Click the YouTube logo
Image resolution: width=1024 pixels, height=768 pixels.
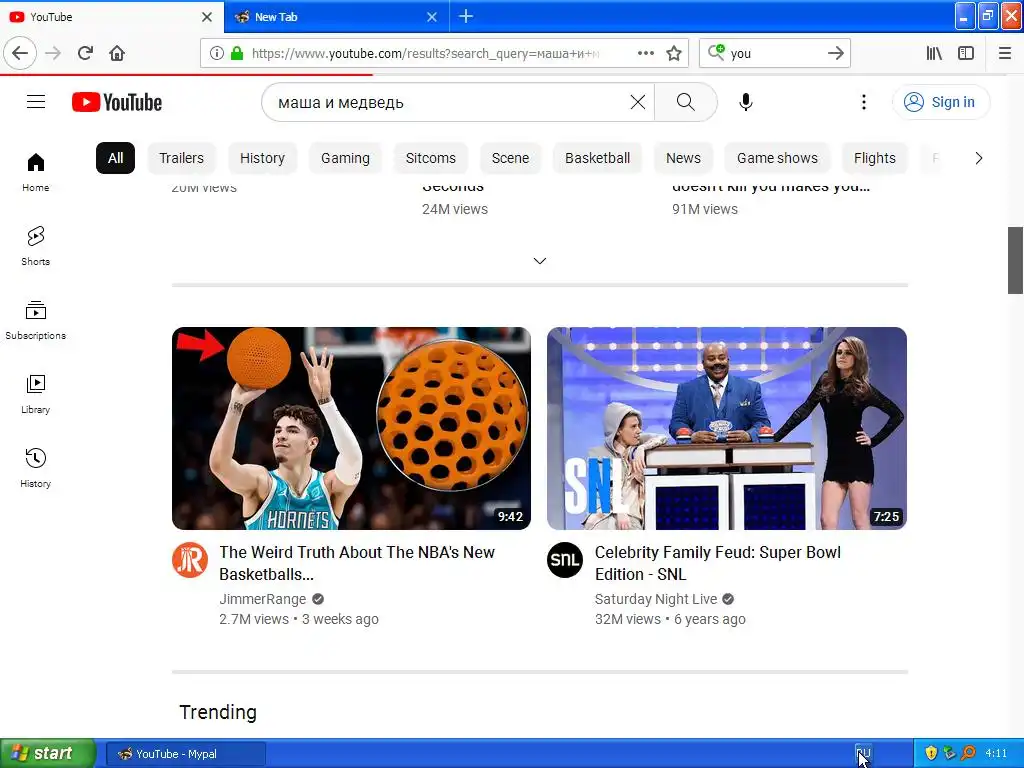coord(117,102)
